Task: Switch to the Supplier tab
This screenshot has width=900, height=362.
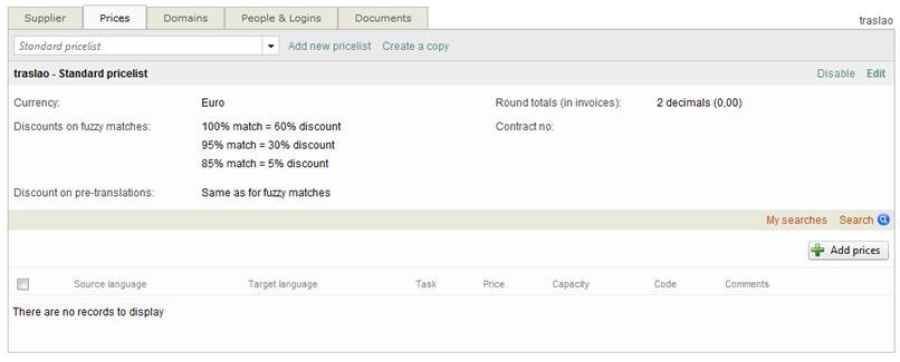Action: pyautogui.click(x=45, y=18)
